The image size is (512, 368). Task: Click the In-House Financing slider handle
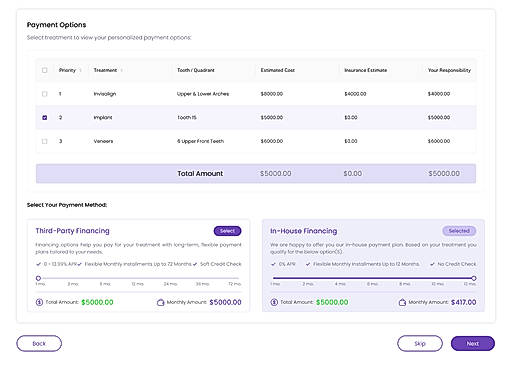(474, 278)
